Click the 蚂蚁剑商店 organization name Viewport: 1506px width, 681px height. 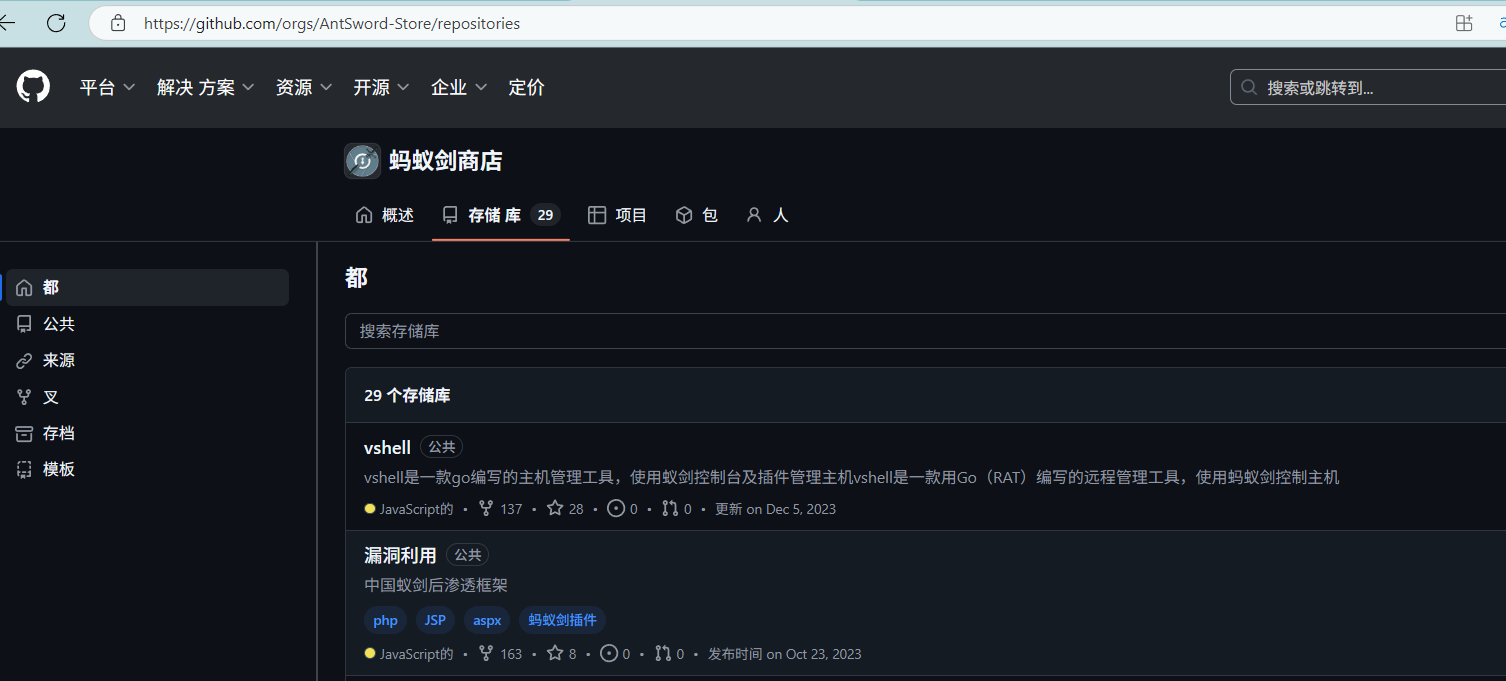[x=446, y=160]
